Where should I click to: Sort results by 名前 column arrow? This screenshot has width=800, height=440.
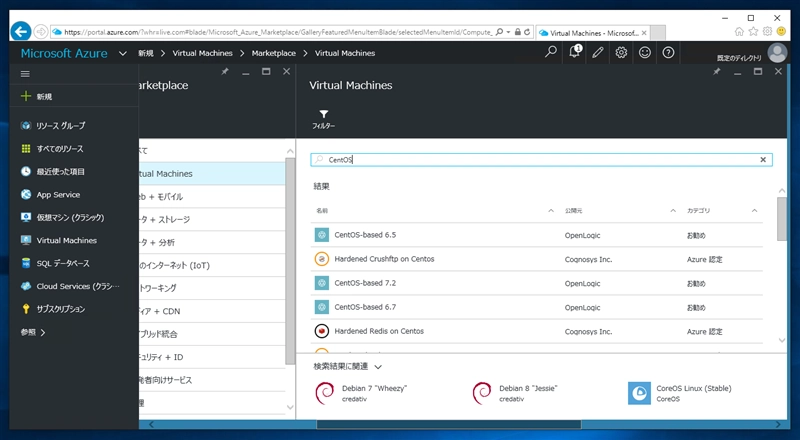(x=551, y=210)
